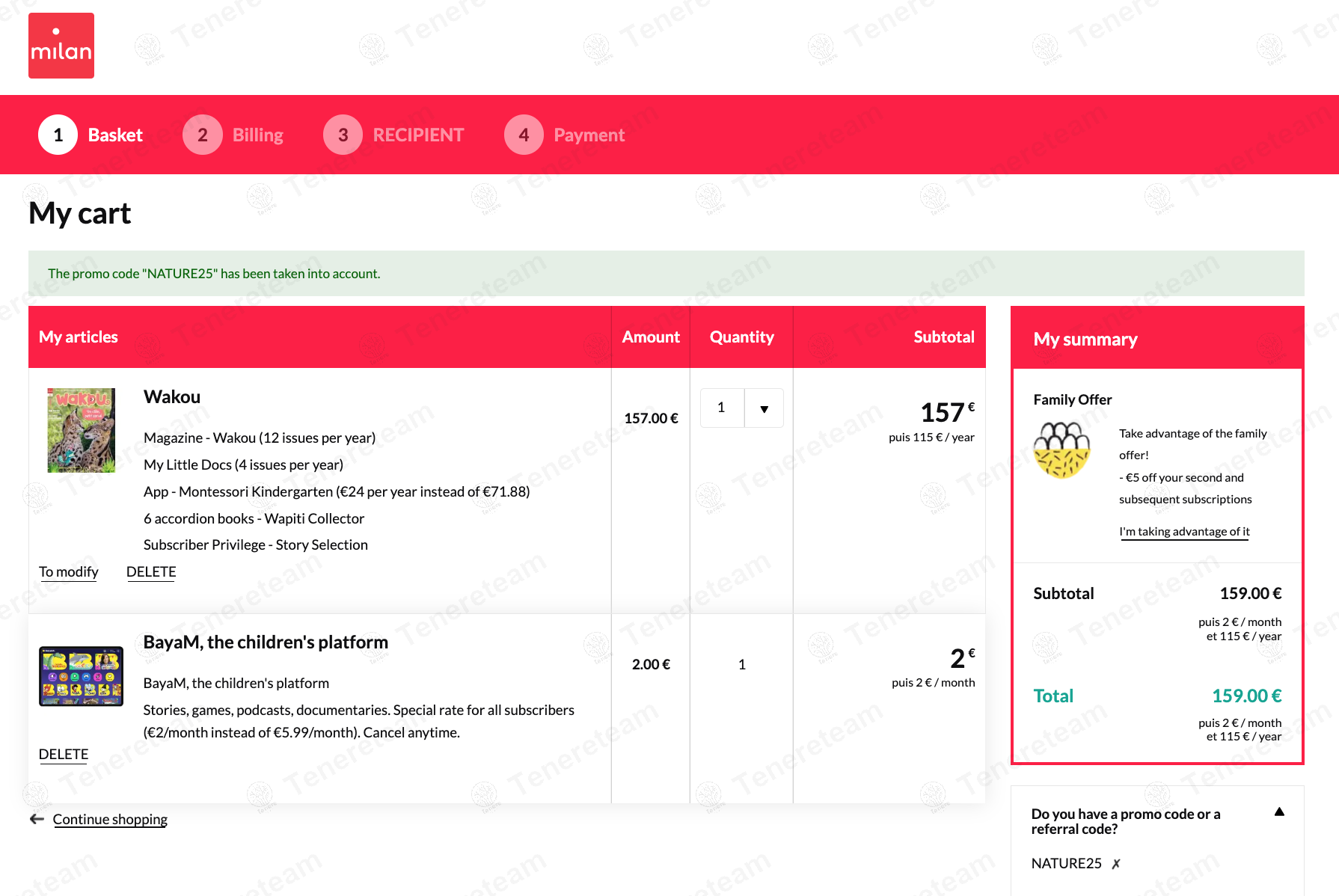The width and height of the screenshot is (1339, 896).
Task: Click the NATURE25 promo confirmation message
Action: pyautogui.click(x=214, y=274)
